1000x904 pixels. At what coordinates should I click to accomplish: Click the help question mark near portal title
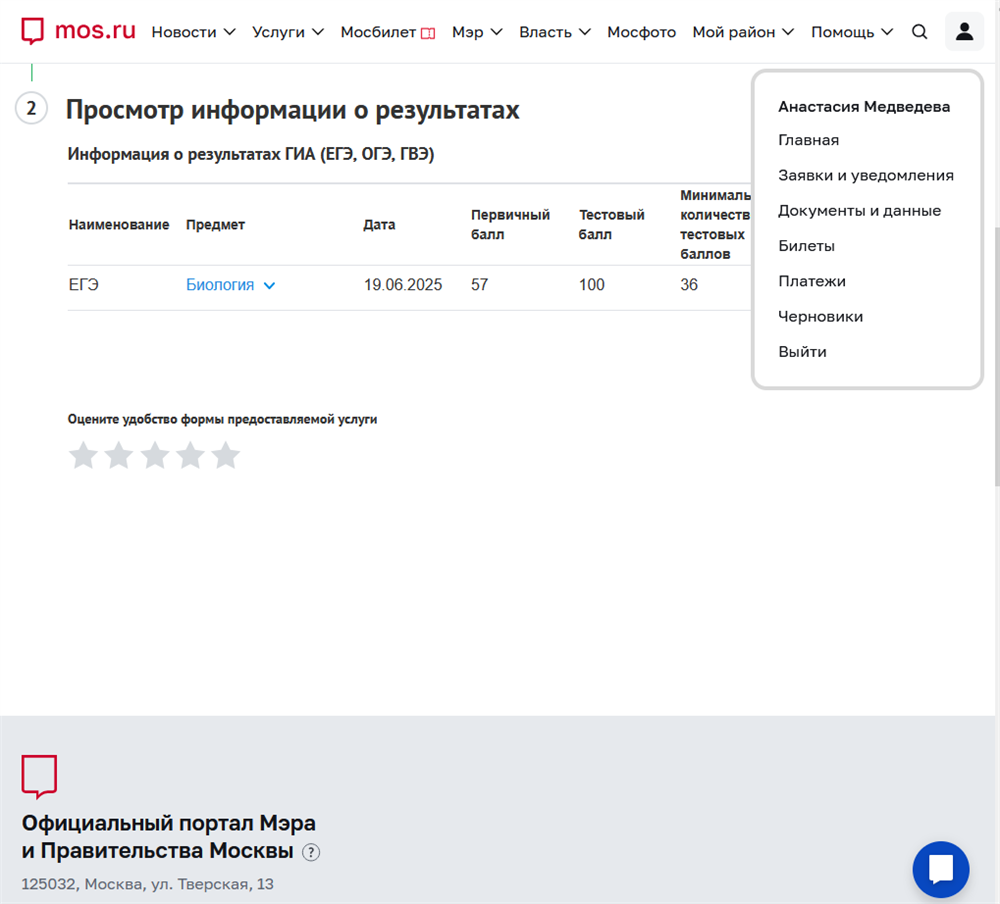[311, 852]
